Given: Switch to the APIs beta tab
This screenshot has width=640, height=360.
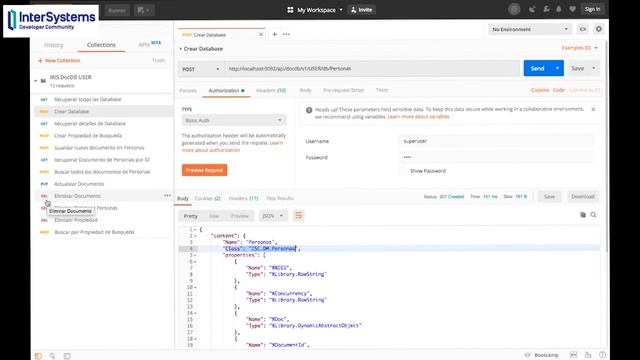Looking at the screenshot, I should coord(149,44).
